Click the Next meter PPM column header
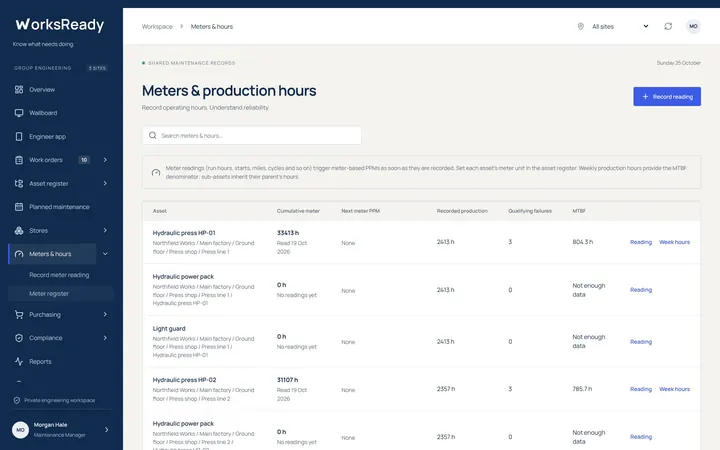This screenshot has width=720, height=450. 360,211
